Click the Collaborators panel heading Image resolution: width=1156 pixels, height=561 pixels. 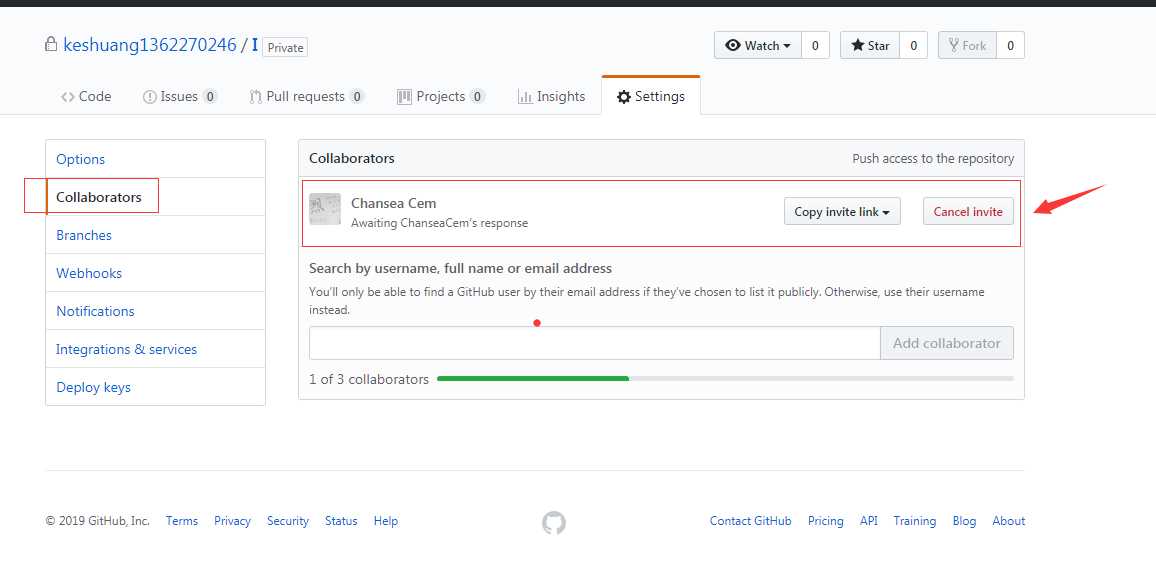(352, 158)
